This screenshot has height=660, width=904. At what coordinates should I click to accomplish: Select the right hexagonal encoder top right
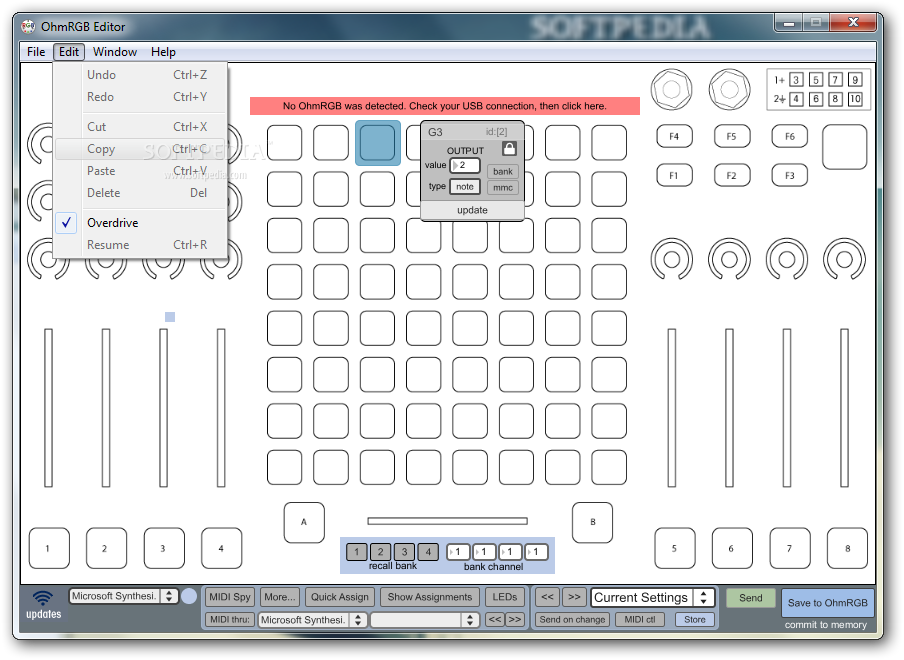729,89
